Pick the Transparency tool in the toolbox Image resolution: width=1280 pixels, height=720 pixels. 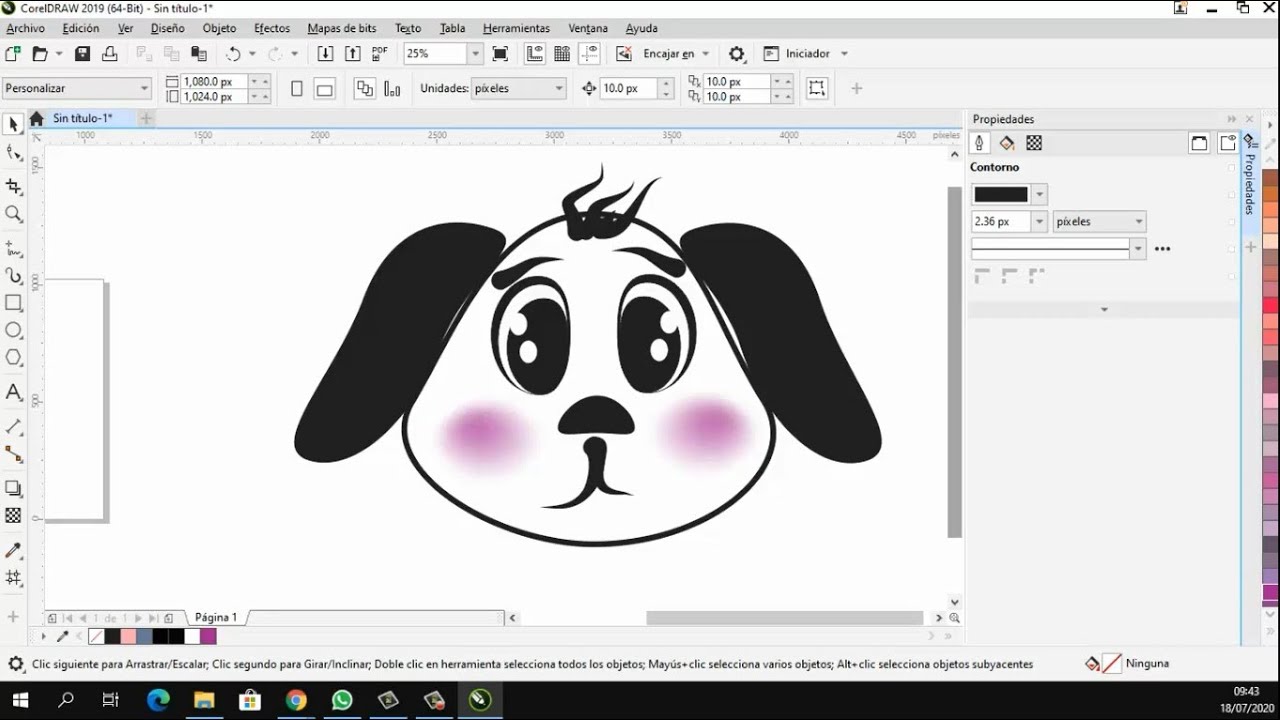(14, 516)
